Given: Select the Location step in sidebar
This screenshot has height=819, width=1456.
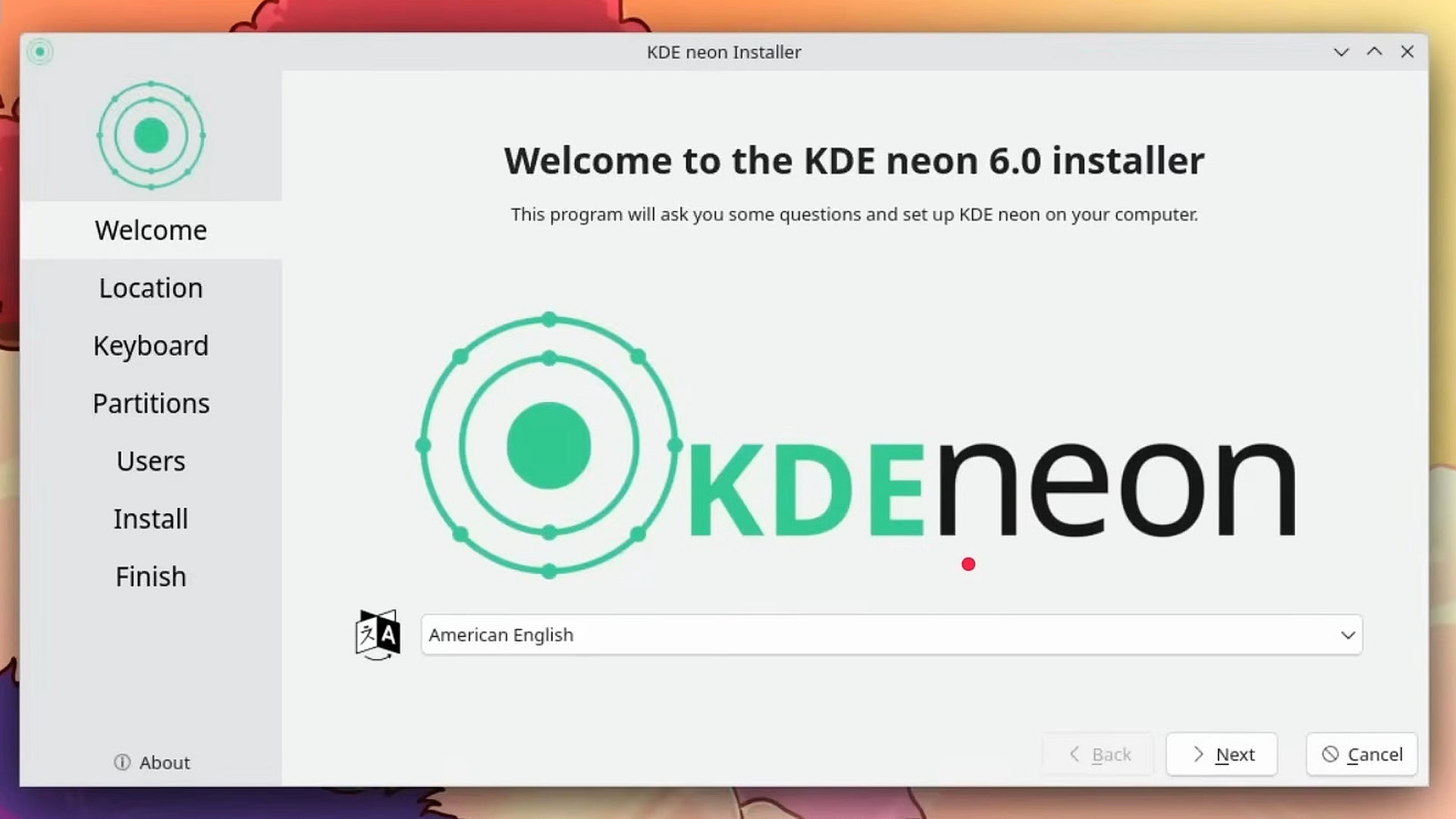Looking at the screenshot, I should pos(151,288).
